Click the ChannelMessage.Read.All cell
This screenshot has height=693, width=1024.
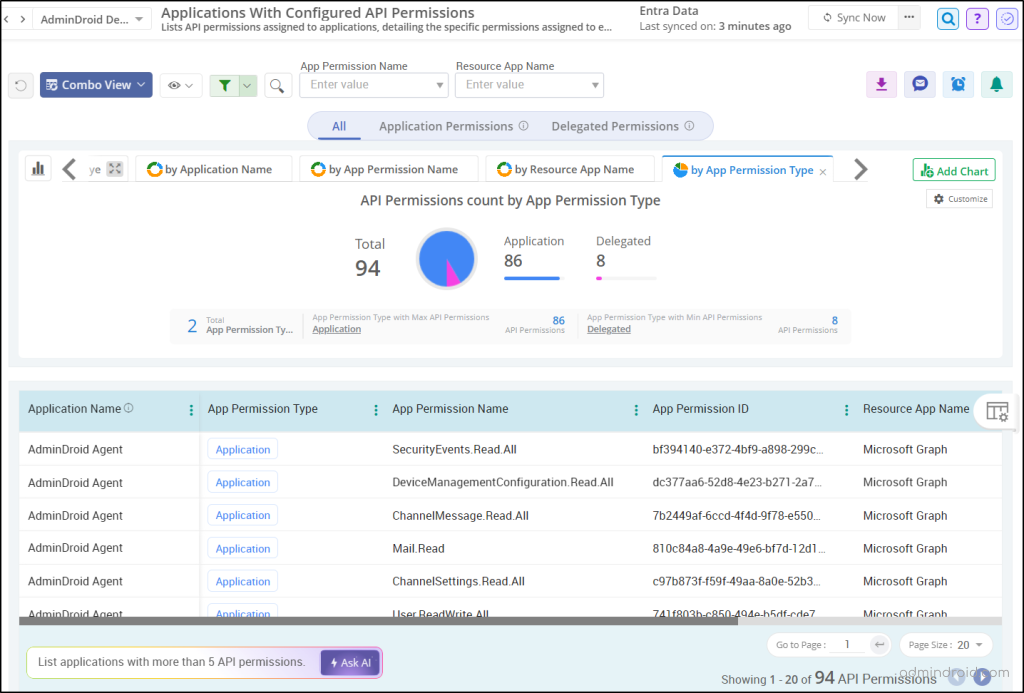point(460,515)
